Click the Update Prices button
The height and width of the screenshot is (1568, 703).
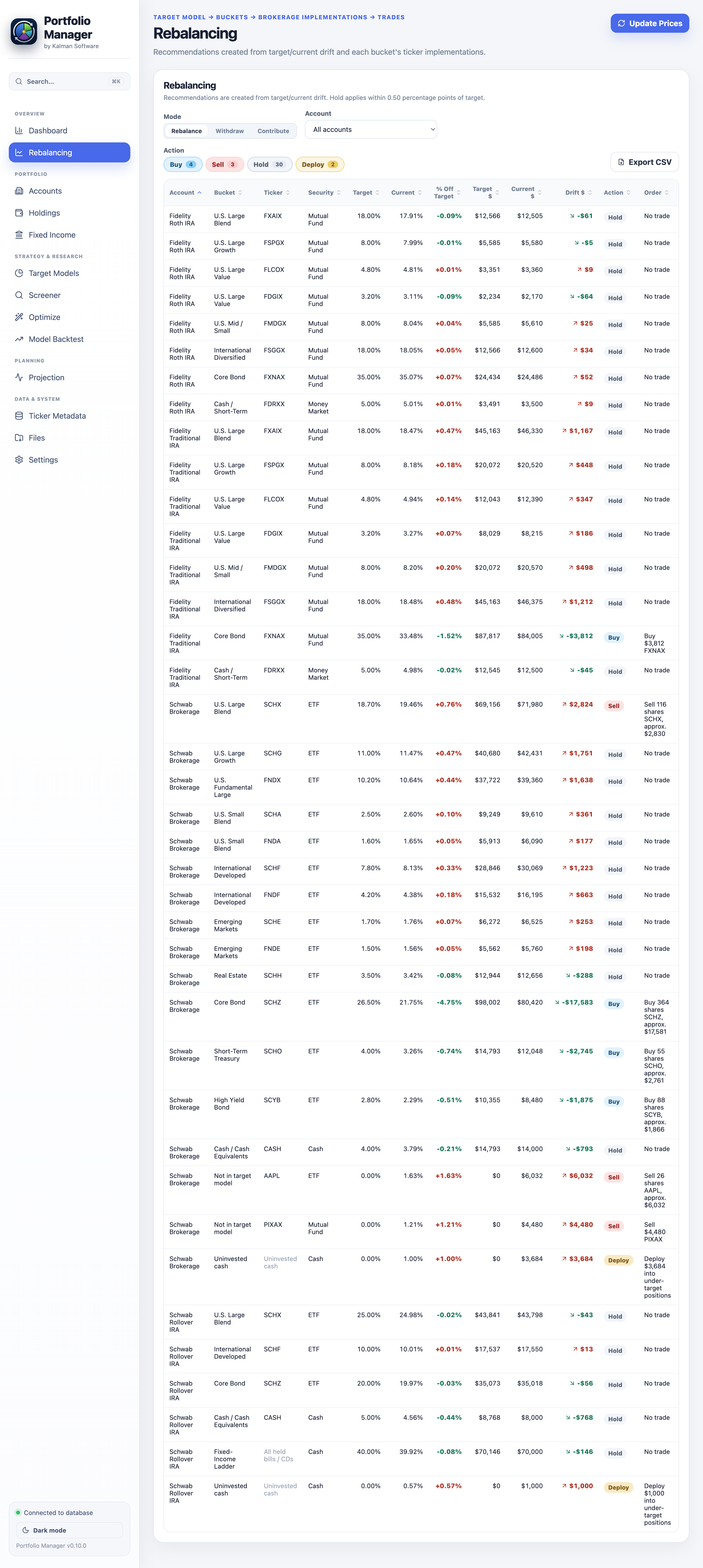pos(650,23)
